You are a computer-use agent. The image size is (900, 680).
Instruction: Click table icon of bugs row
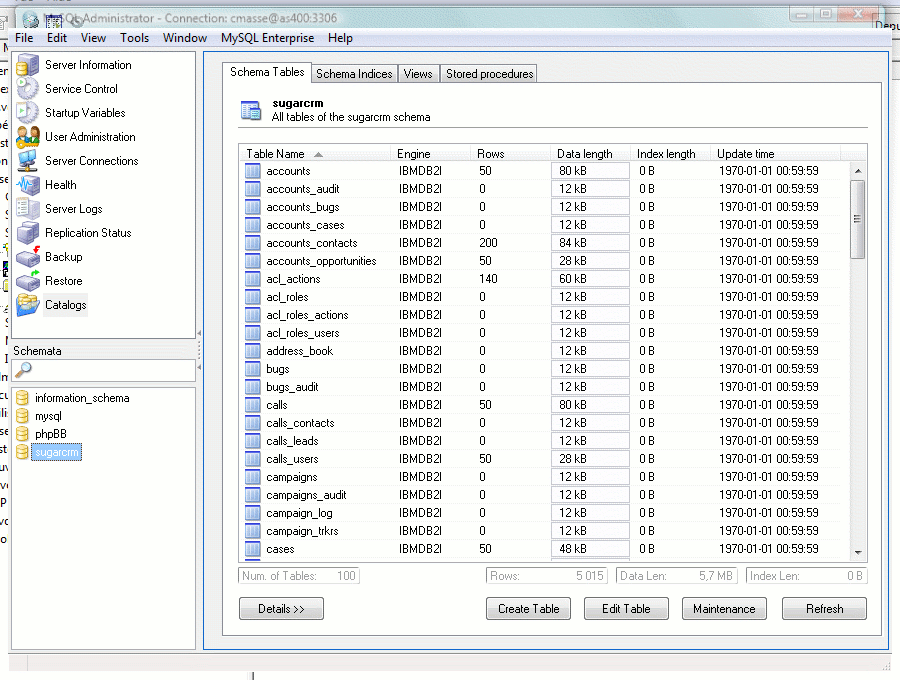tap(253, 369)
